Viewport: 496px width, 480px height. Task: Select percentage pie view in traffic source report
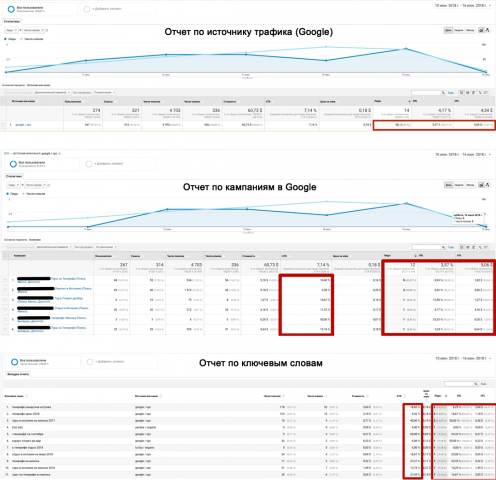click(x=467, y=93)
